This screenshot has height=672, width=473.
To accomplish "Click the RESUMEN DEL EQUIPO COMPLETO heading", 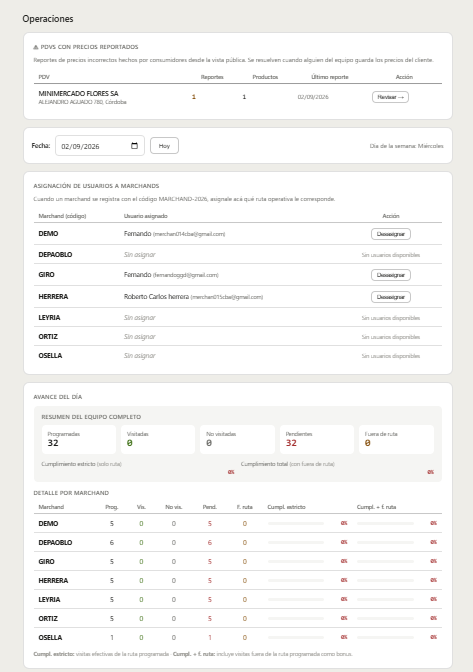I will pyautogui.click(x=91, y=417).
